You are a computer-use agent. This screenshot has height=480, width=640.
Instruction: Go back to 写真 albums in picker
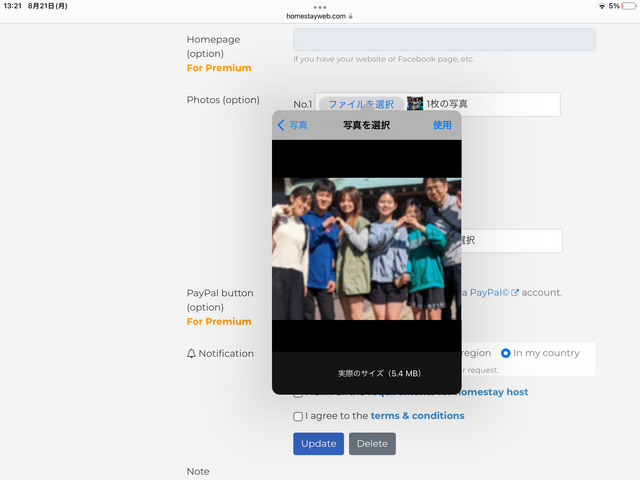point(292,125)
